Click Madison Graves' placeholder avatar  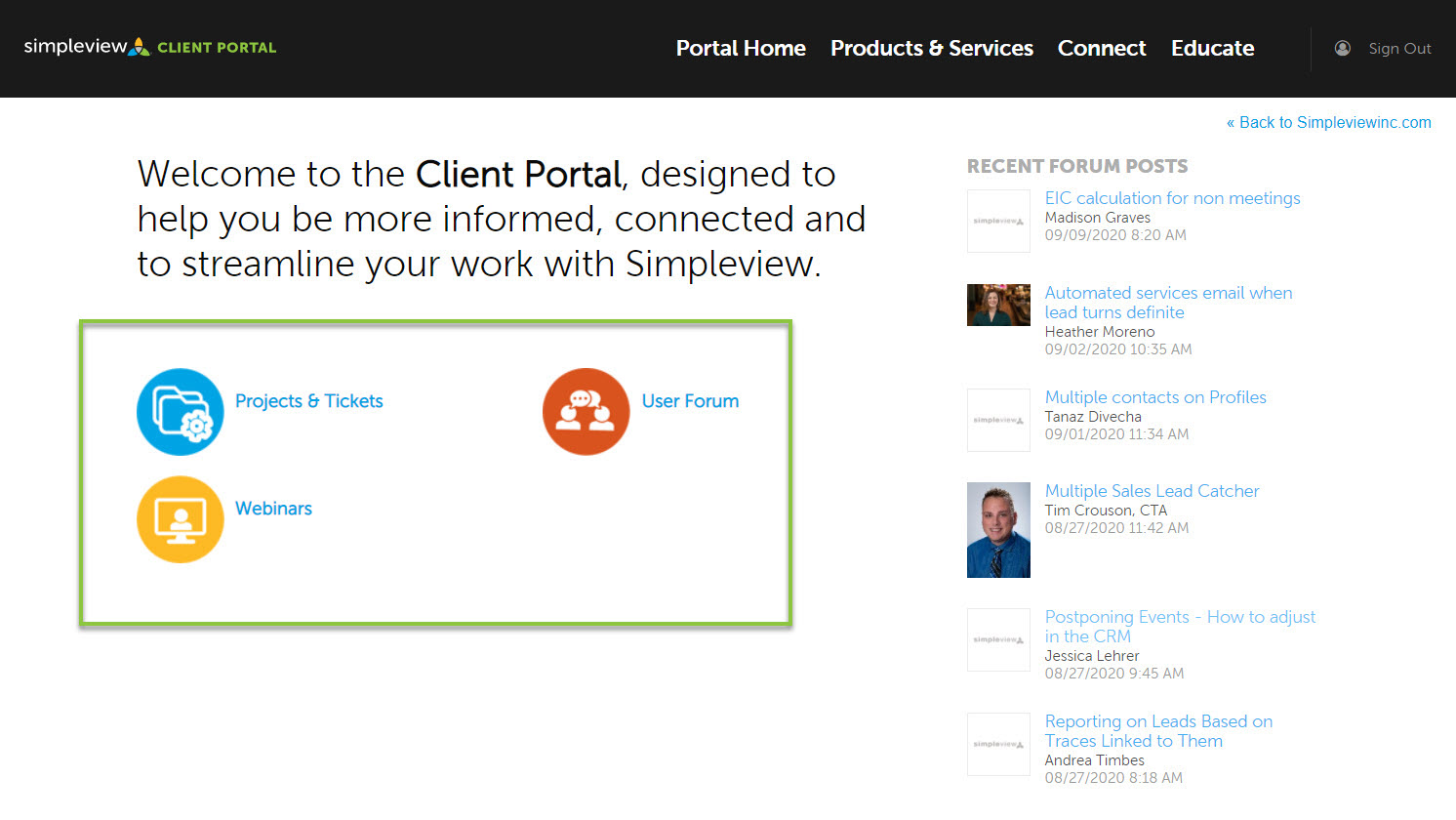[x=998, y=221]
